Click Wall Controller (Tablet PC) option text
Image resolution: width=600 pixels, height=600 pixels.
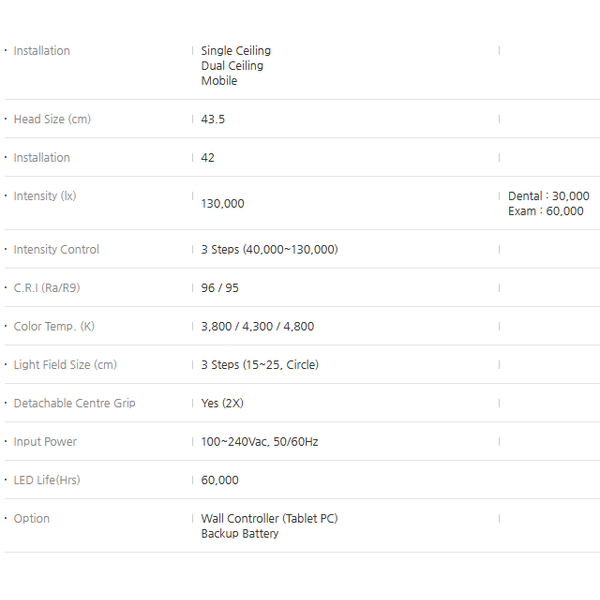[x=269, y=519]
